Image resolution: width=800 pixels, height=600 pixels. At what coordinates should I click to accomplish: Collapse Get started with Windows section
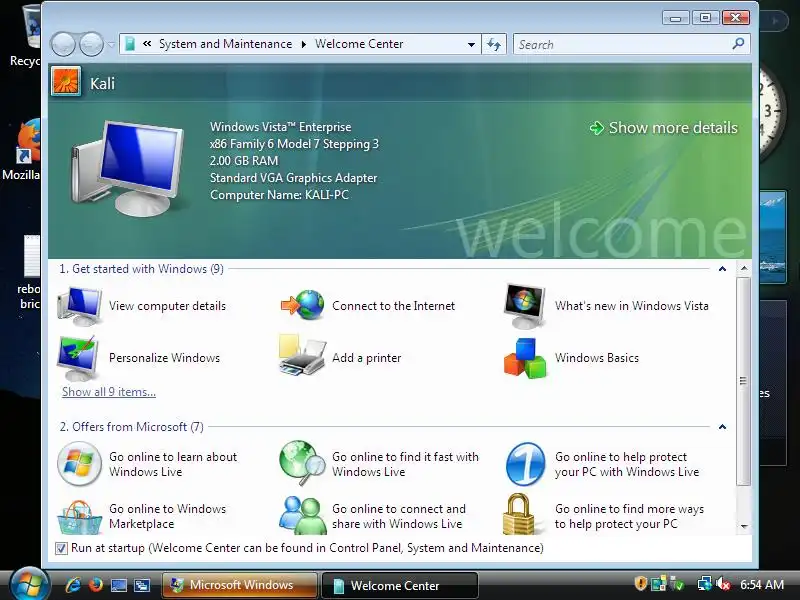(722, 268)
